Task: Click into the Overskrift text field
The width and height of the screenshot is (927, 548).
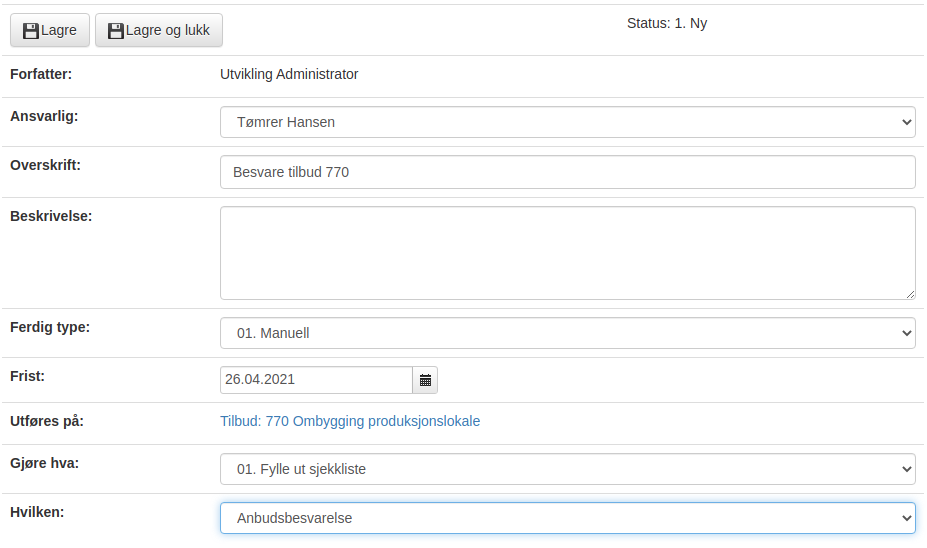Action: pos(568,172)
